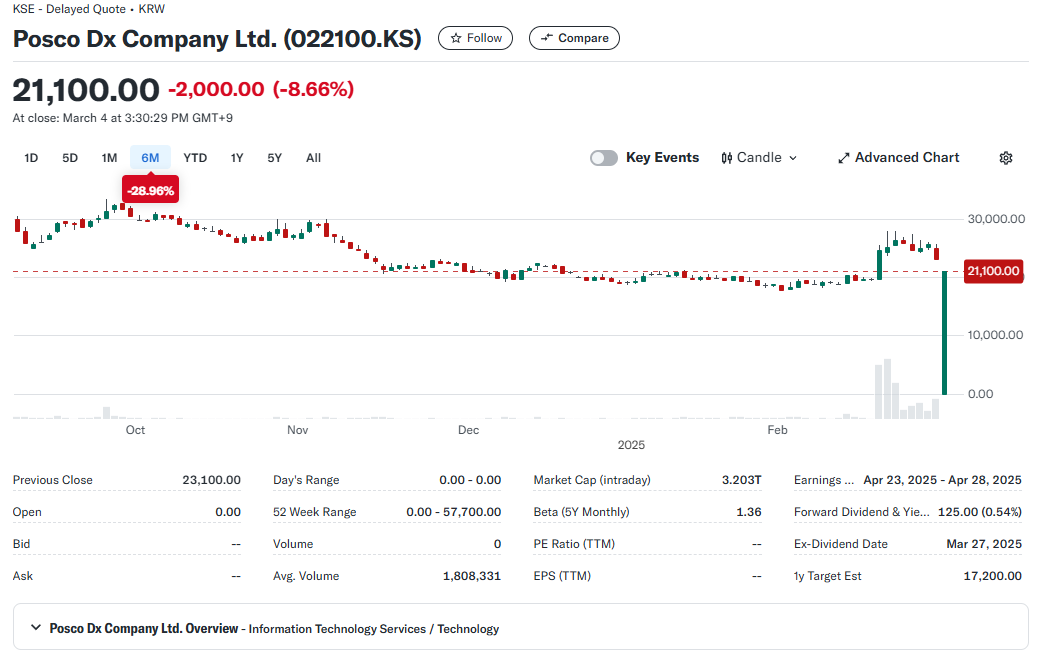Click the EPS (TTM) label
This screenshot has height=659, width=1038.
pyautogui.click(x=562, y=576)
